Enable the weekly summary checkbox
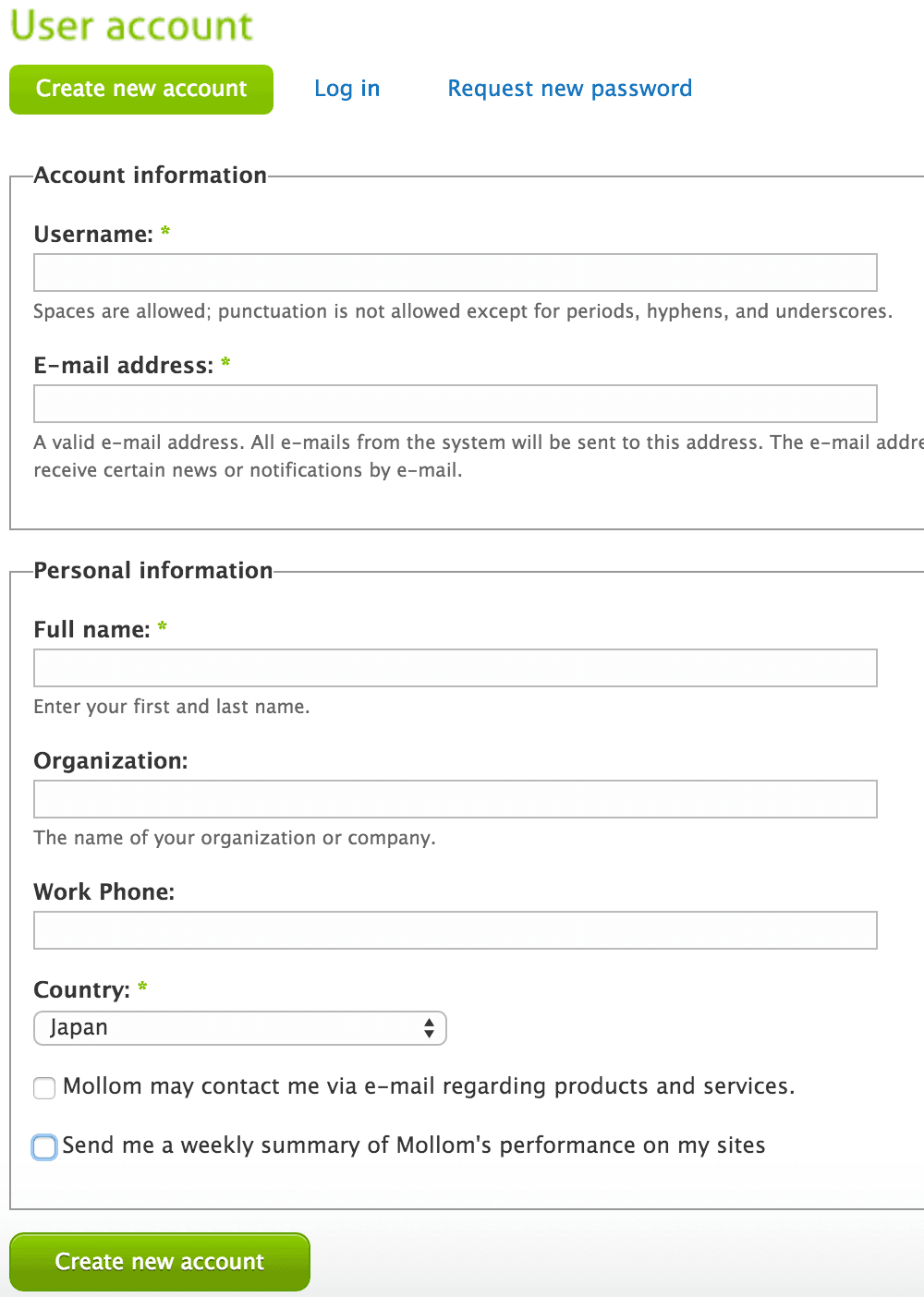Image resolution: width=924 pixels, height=1297 pixels. click(44, 1147)
